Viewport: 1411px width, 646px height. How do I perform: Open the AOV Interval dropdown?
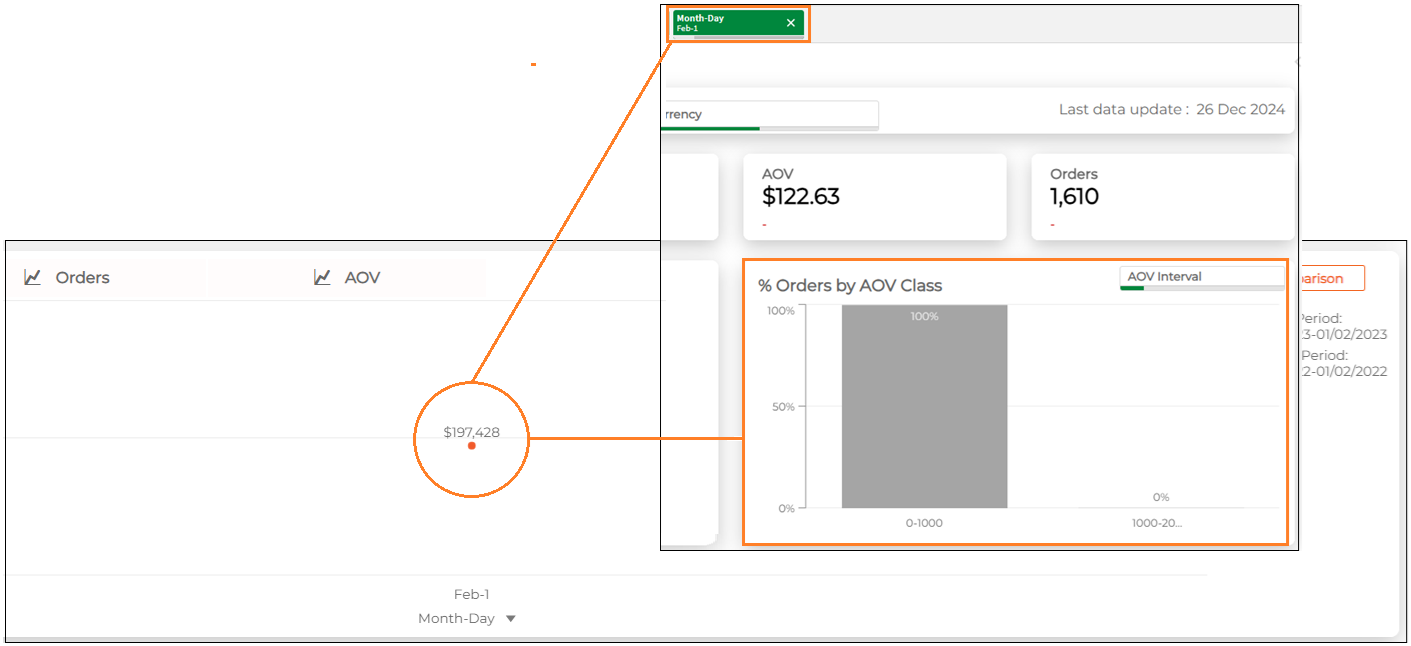pos(1201,277)
